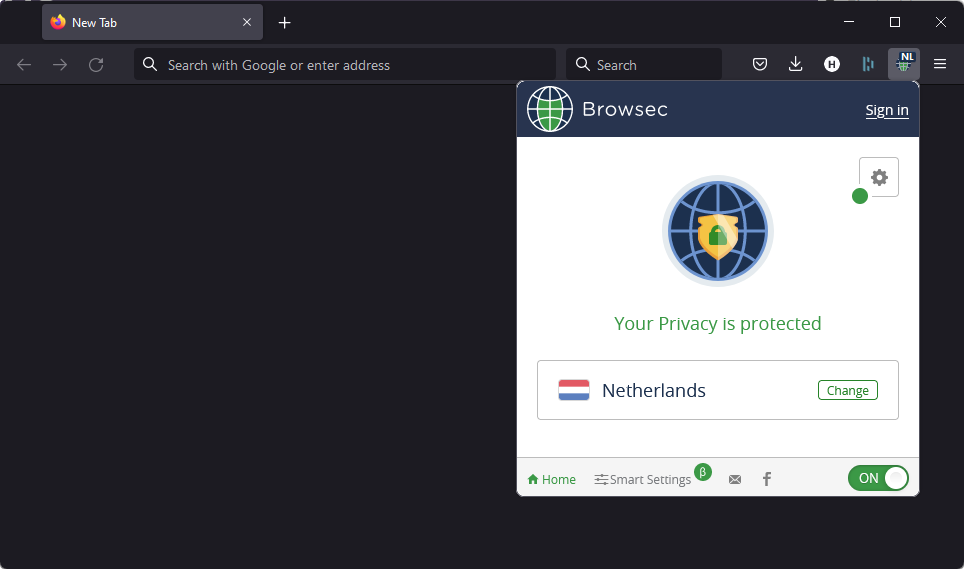Open Smart Settings tab
The image size is (964, 569).
[x=642, y=479]
